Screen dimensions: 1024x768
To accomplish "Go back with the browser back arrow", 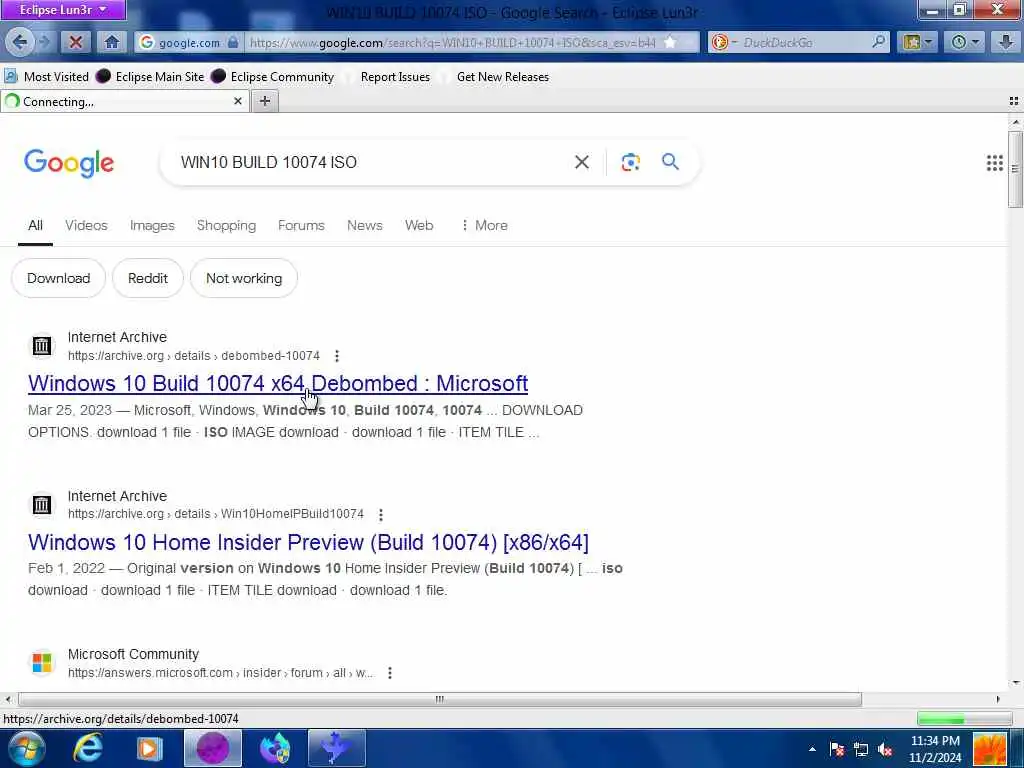I will pos(19,42).
